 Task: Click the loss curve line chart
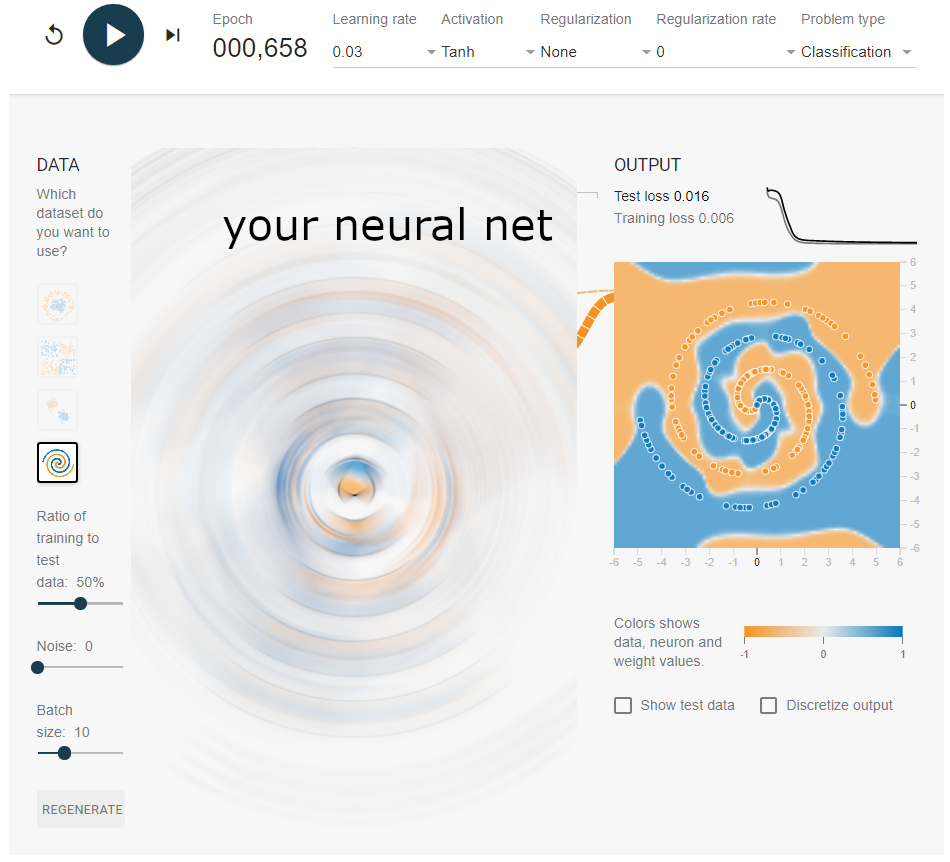[840, 216]
